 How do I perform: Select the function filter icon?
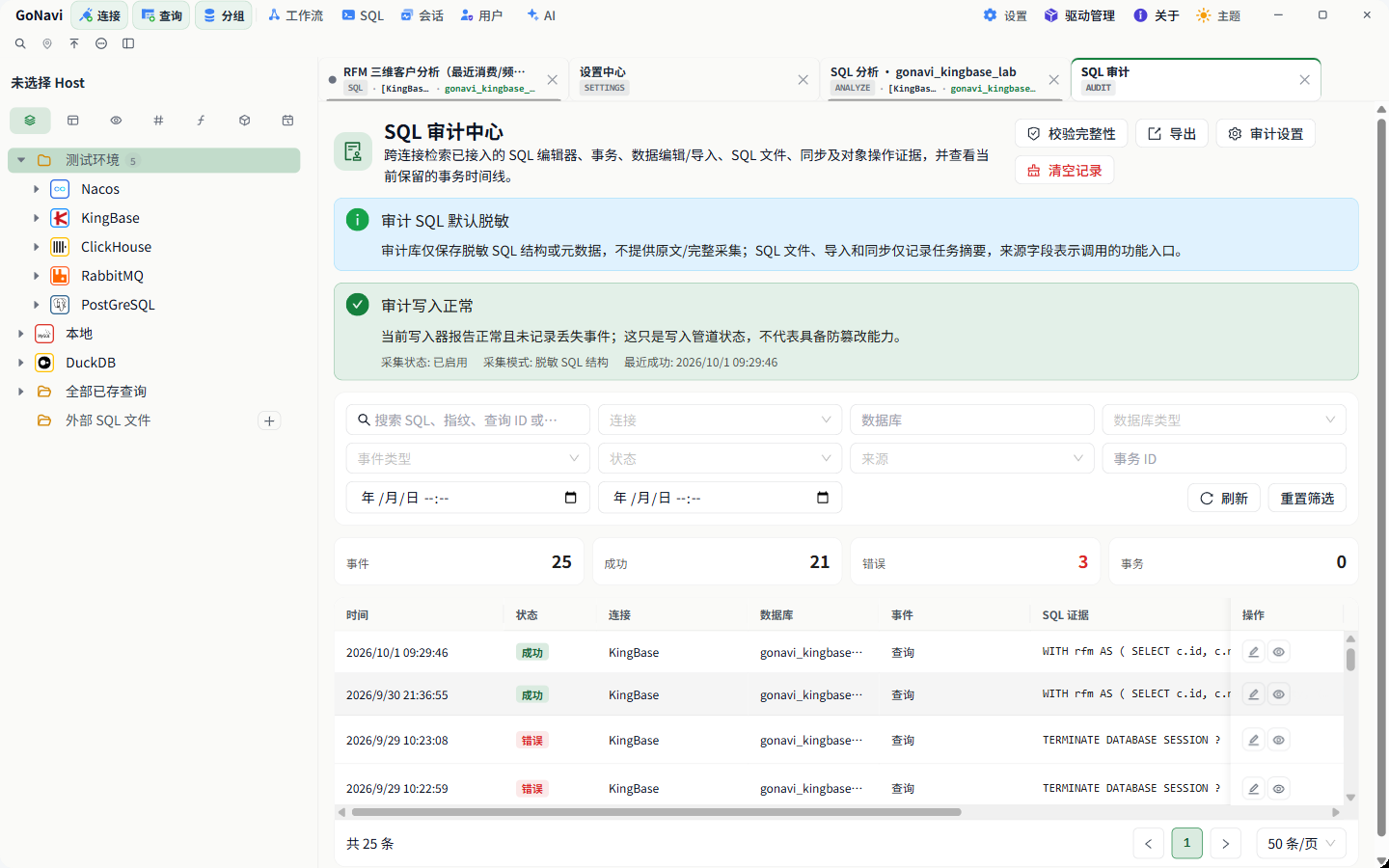click(x=201, y=121)
